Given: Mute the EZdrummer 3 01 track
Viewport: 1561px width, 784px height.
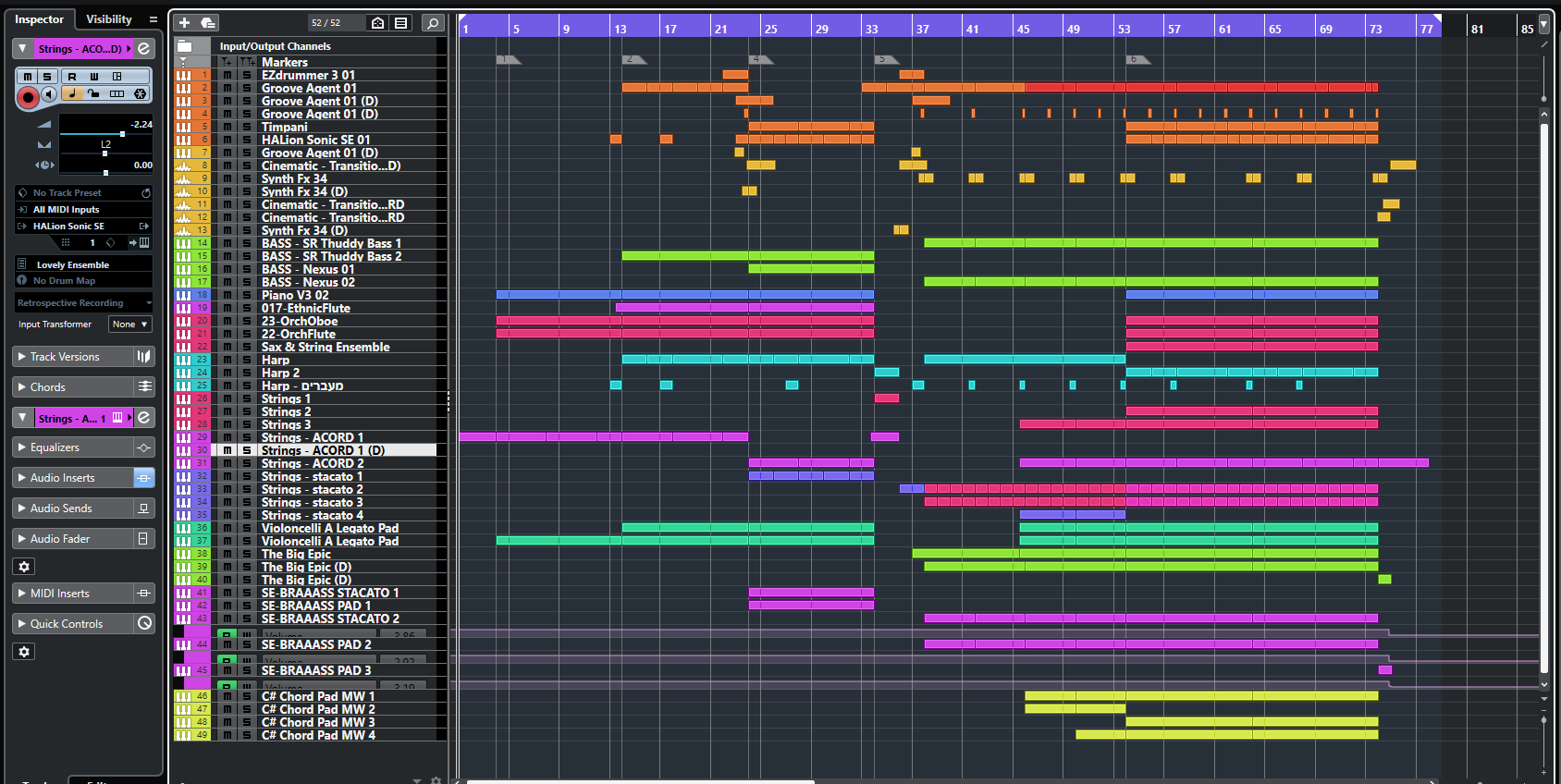Looking at the screenshot, I should (x=227, y=75).
